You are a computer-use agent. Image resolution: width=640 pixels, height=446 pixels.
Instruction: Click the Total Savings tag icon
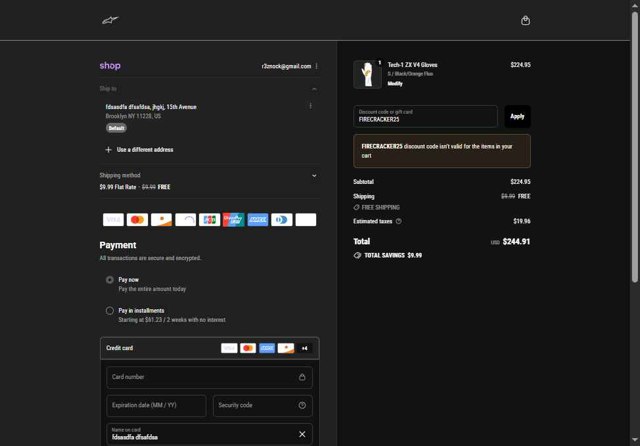click(357, 255)
